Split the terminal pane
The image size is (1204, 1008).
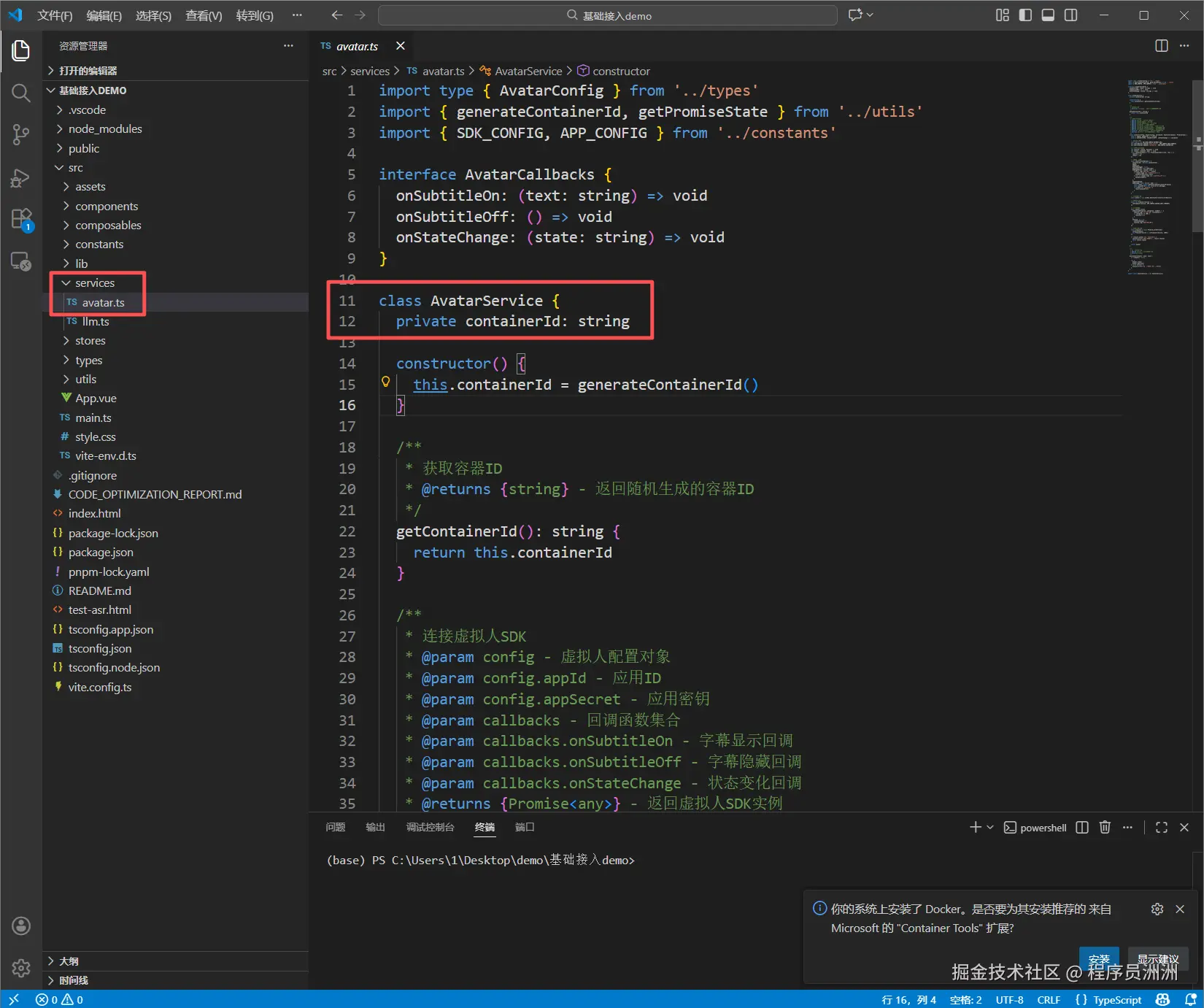(1082, 827)
